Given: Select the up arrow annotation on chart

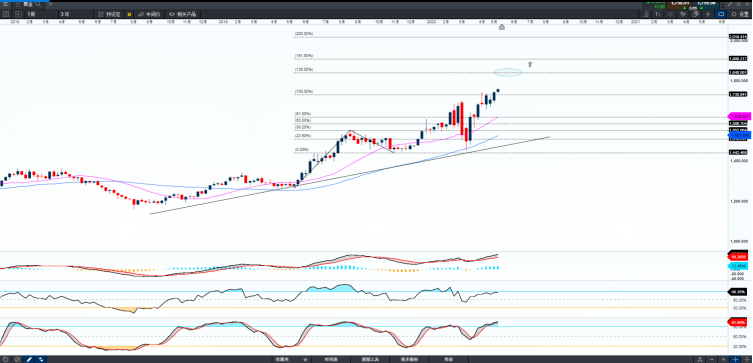Looking at the screenshot, I should coord(530,64).
